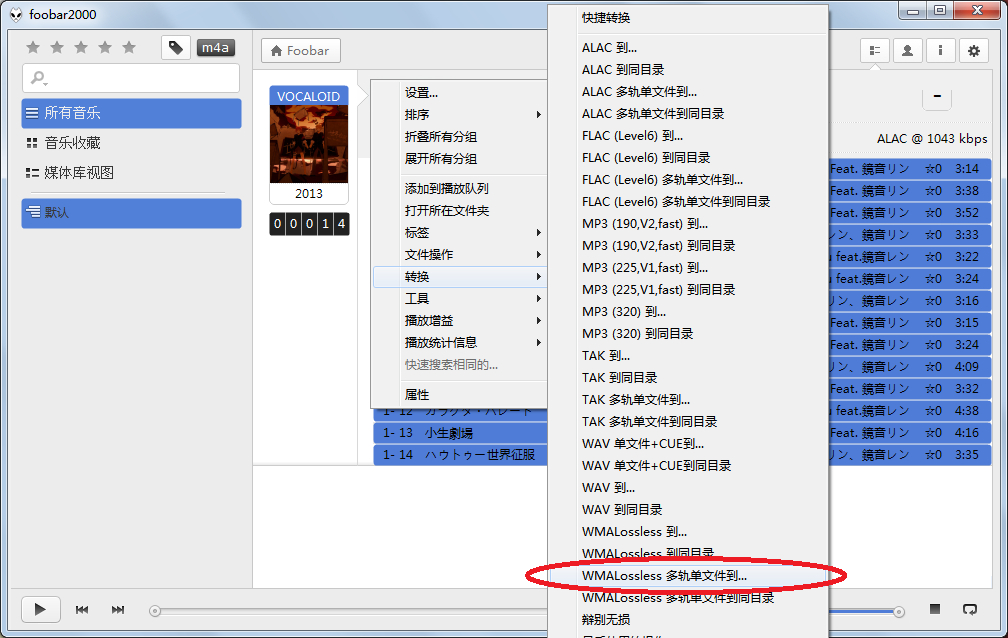This screenshot has height=638, width=1008.
Task: Choose WAV 单文件+CUE到...
Action: coord(688,443)
